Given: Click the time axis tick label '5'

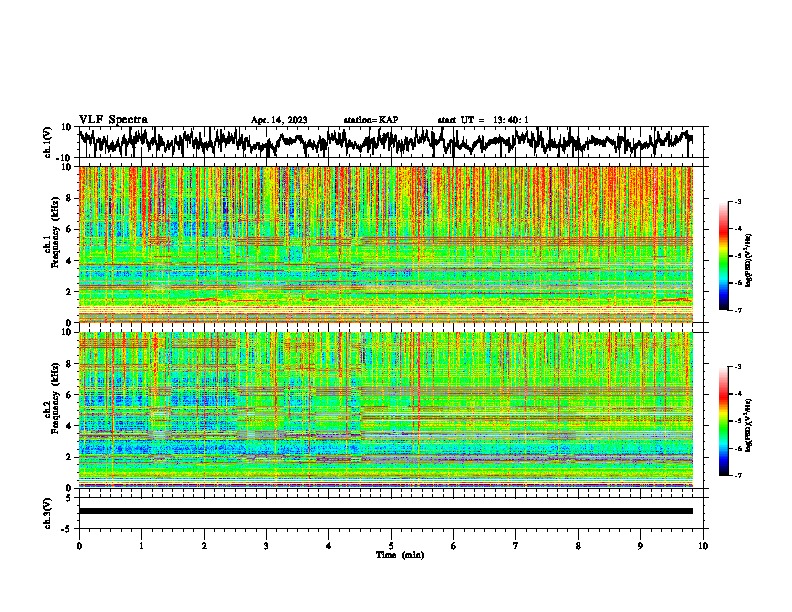Looking at the screenshot, I should (391, 546).
